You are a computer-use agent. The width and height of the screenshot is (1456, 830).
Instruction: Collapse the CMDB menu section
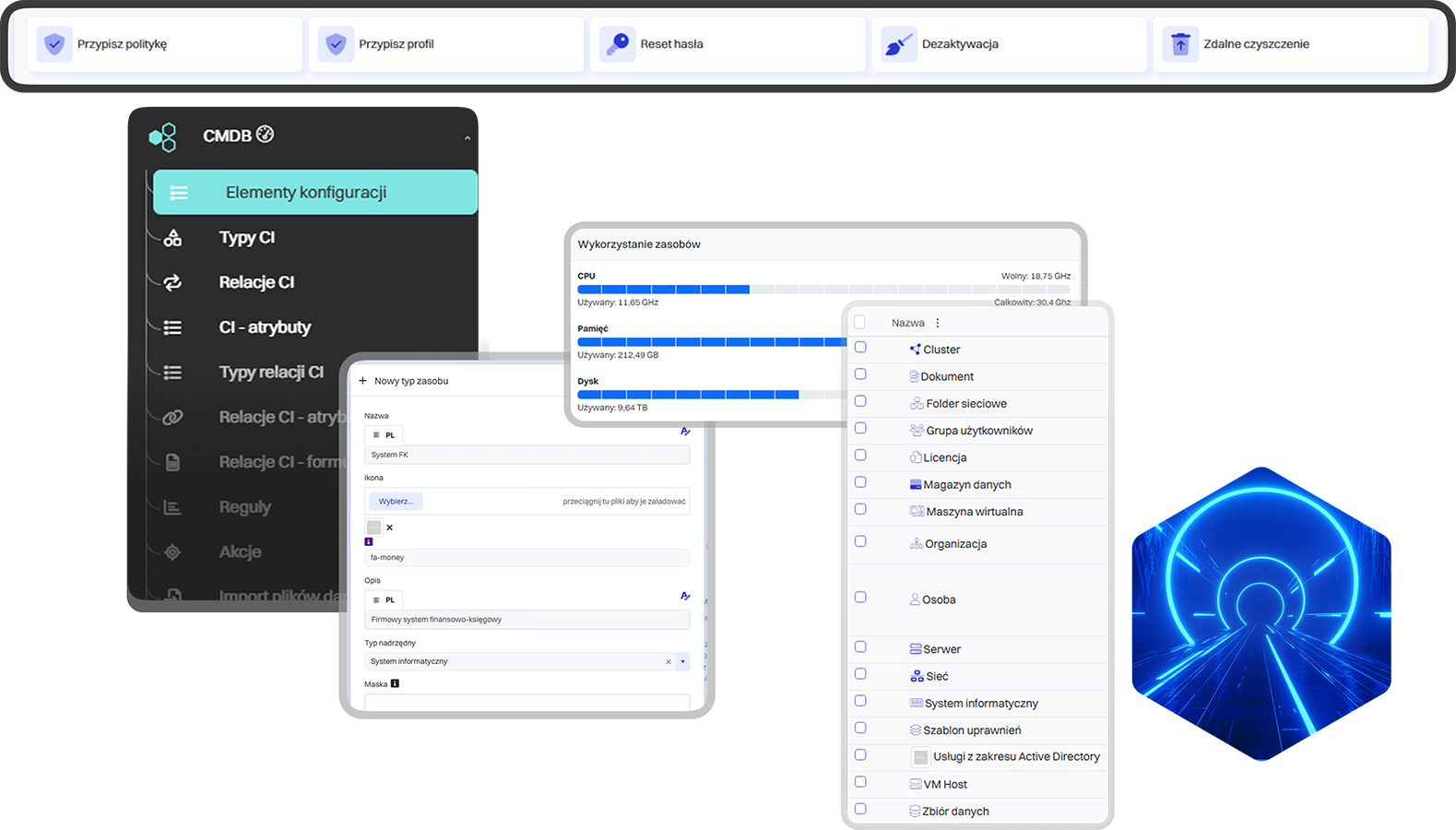pyautogui.click(x=468, y=137)
